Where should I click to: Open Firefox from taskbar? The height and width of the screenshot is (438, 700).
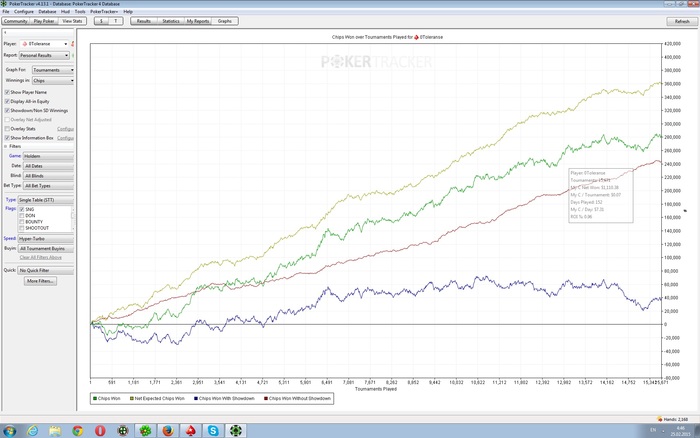pos(168,431)
